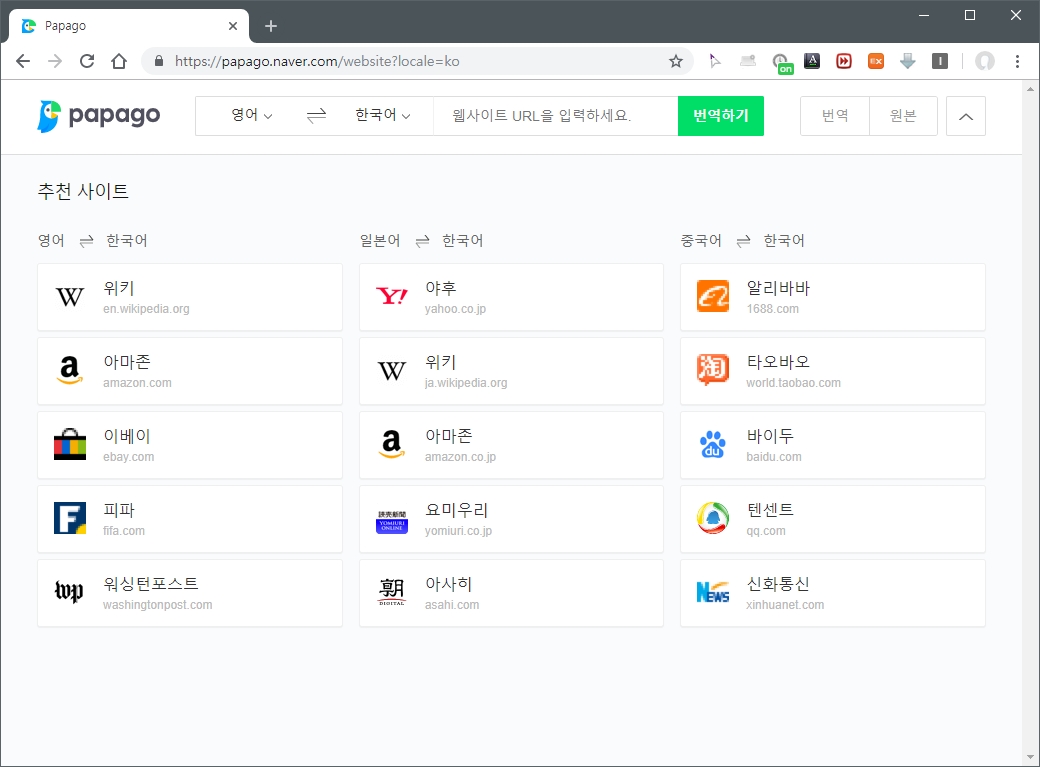Screen dimensions: 1040x767
Task: Open the 한국어 target language dropdown
Action: coord(383,115)
